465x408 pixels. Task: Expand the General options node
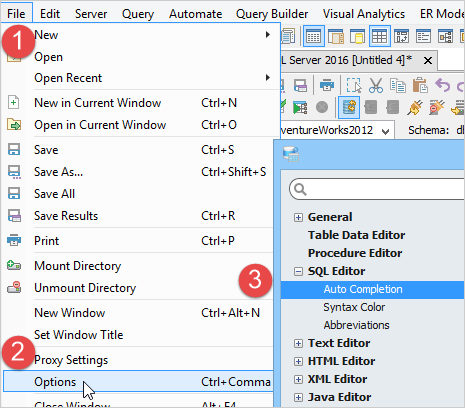point(298,217)
